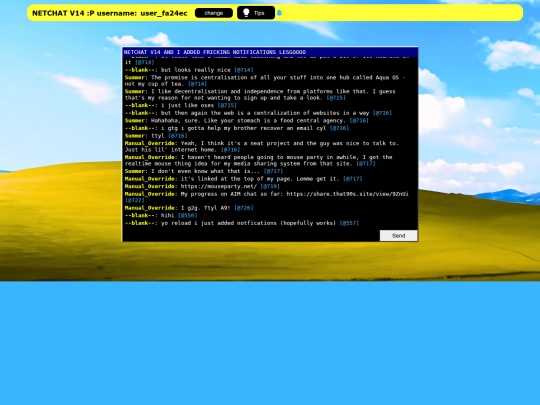Image resolution: width=540 pixels, height=405 pixels.
Task: Click the notification bell icon
Action: click(x=279, y=13)
